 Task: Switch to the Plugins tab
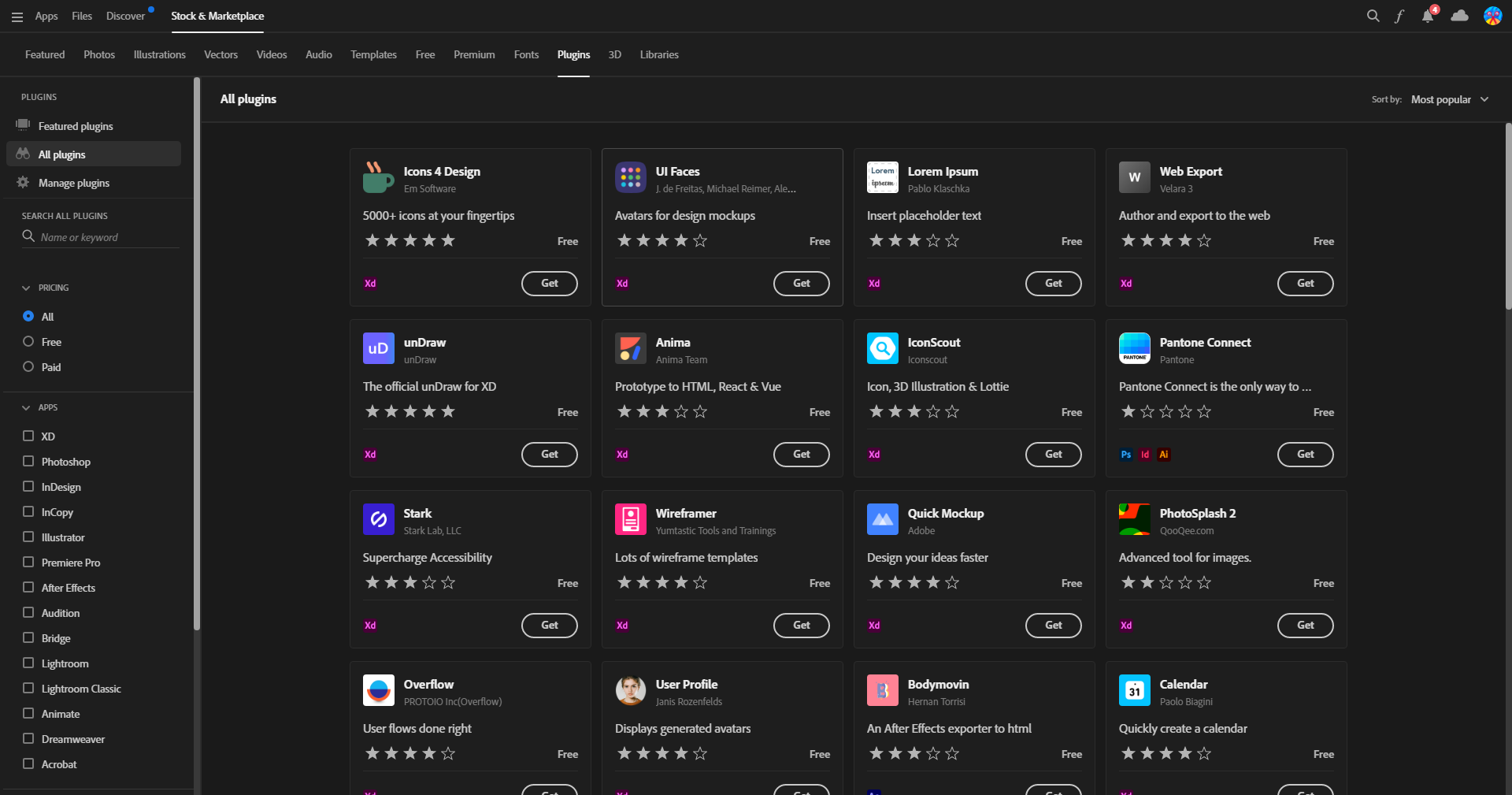pyautogui.click(x=573, y=54)
